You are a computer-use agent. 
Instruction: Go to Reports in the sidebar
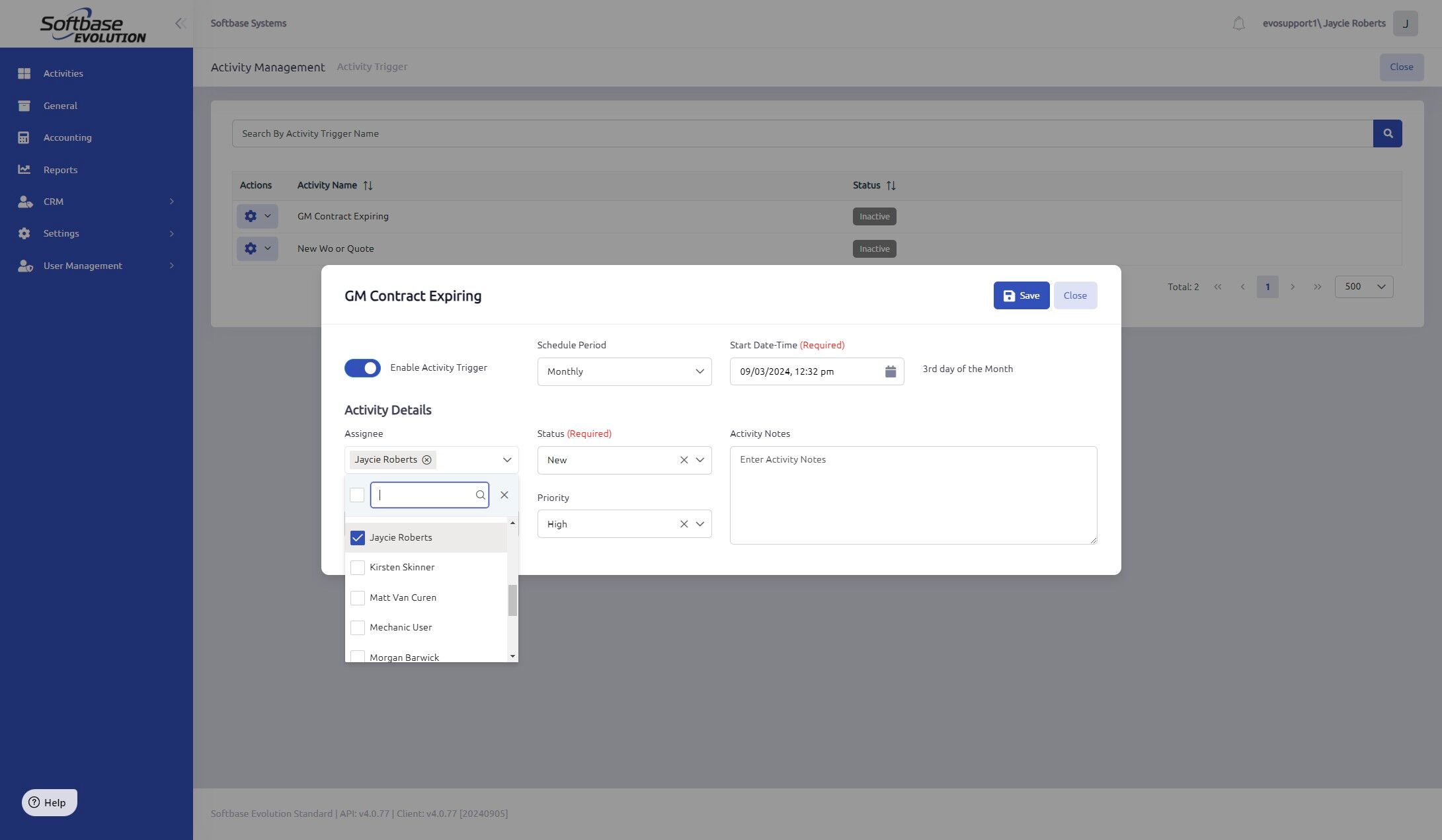click(x=60, y=170)
